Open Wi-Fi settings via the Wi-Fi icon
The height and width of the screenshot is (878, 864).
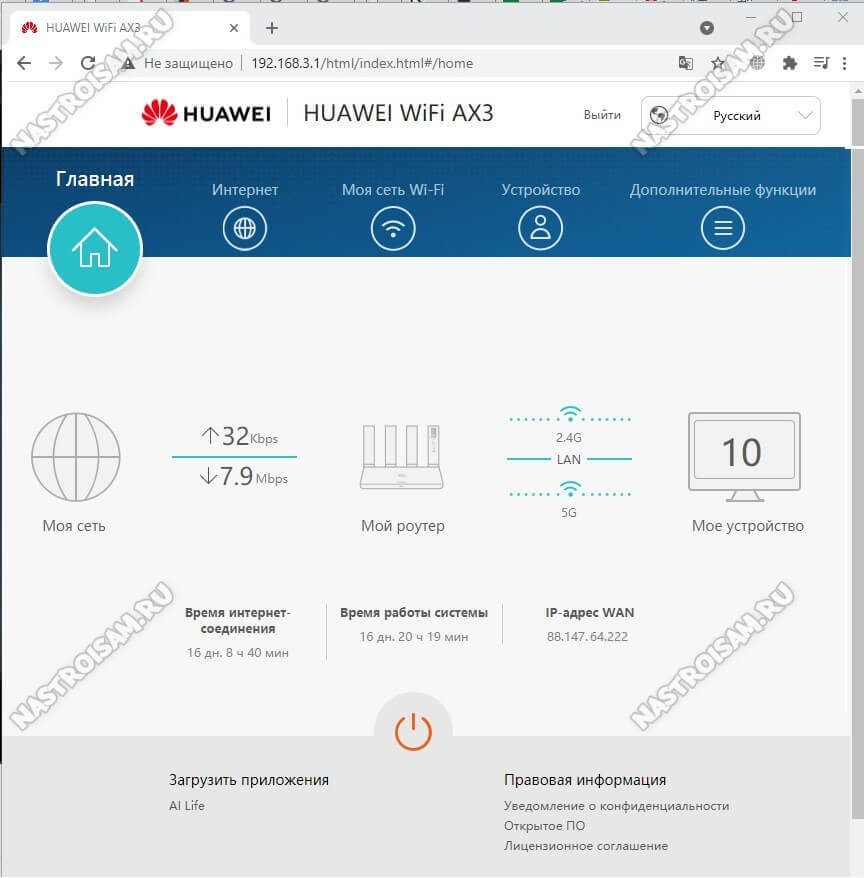coord(393,229)
